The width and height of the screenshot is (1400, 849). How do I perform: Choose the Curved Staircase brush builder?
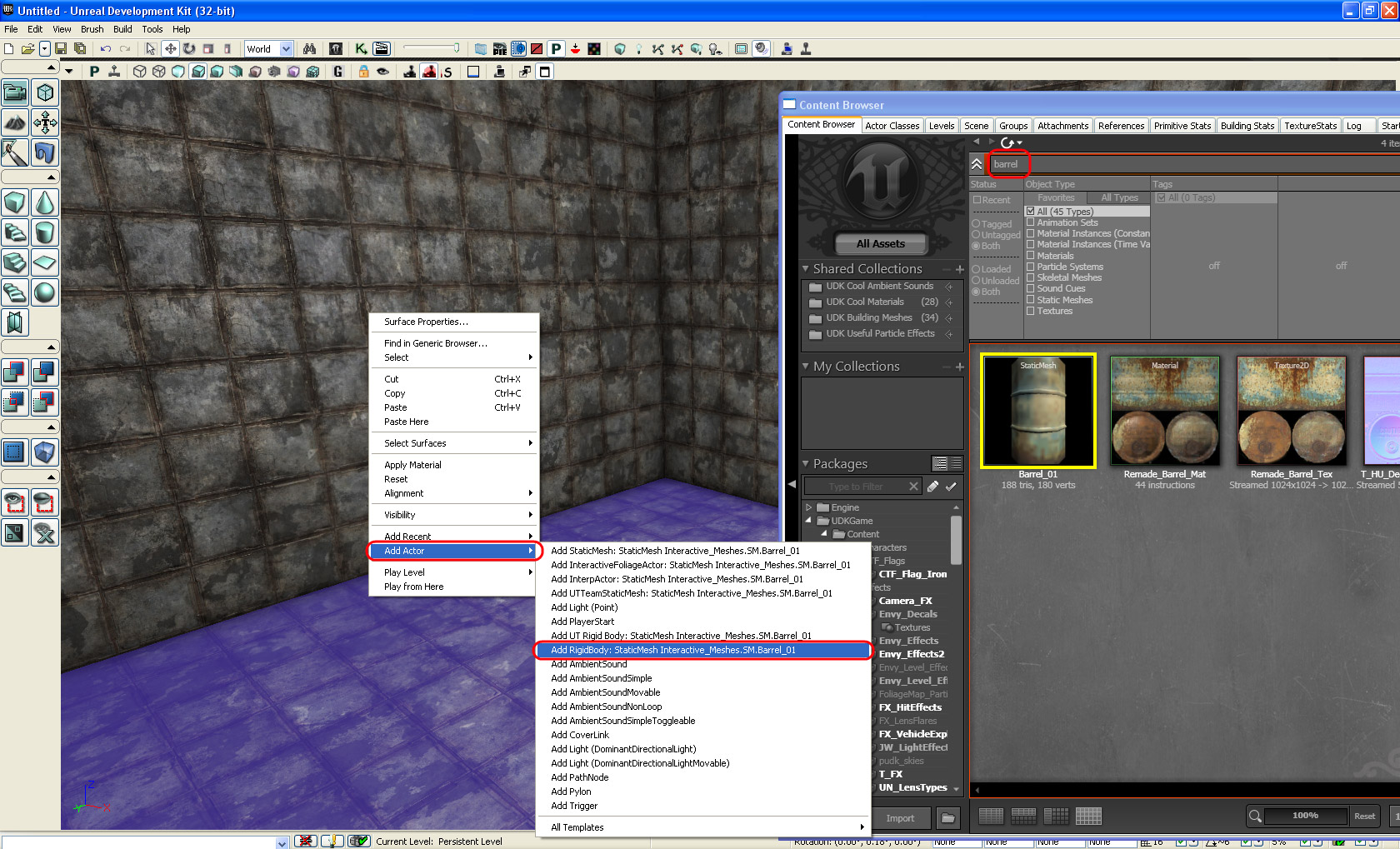tap(15, 232)
